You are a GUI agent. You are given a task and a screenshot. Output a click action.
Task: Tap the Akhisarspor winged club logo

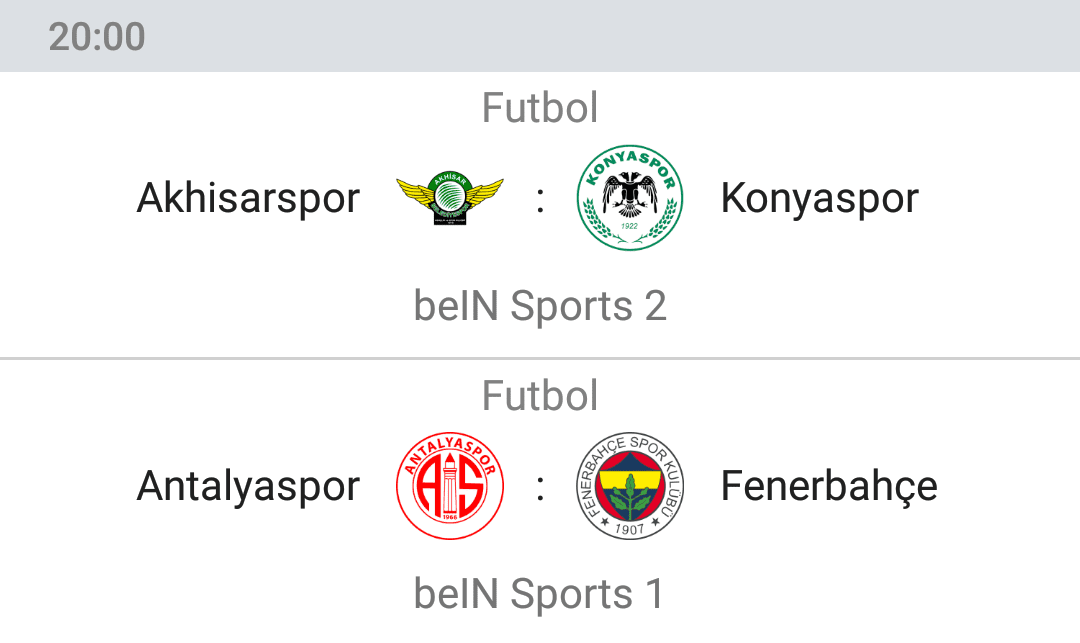(450, 198)
